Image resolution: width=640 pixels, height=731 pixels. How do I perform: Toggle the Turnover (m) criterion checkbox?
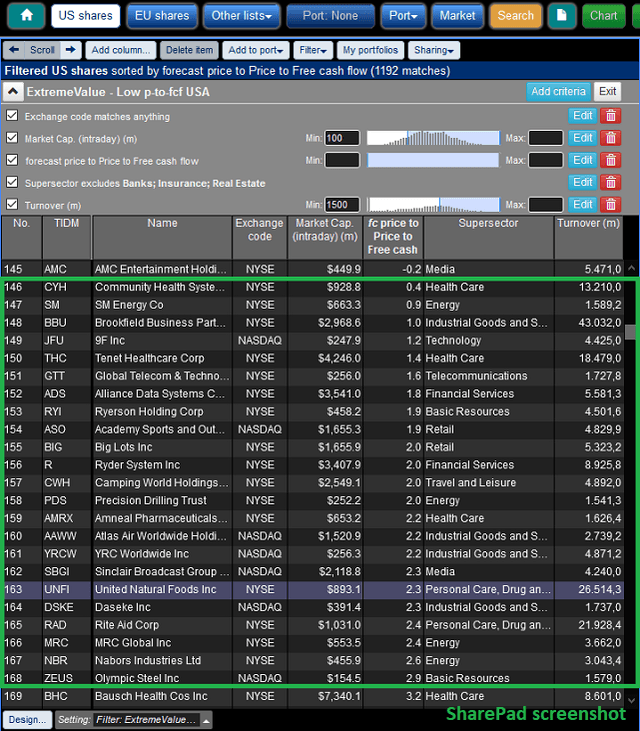tap(12, 205)
